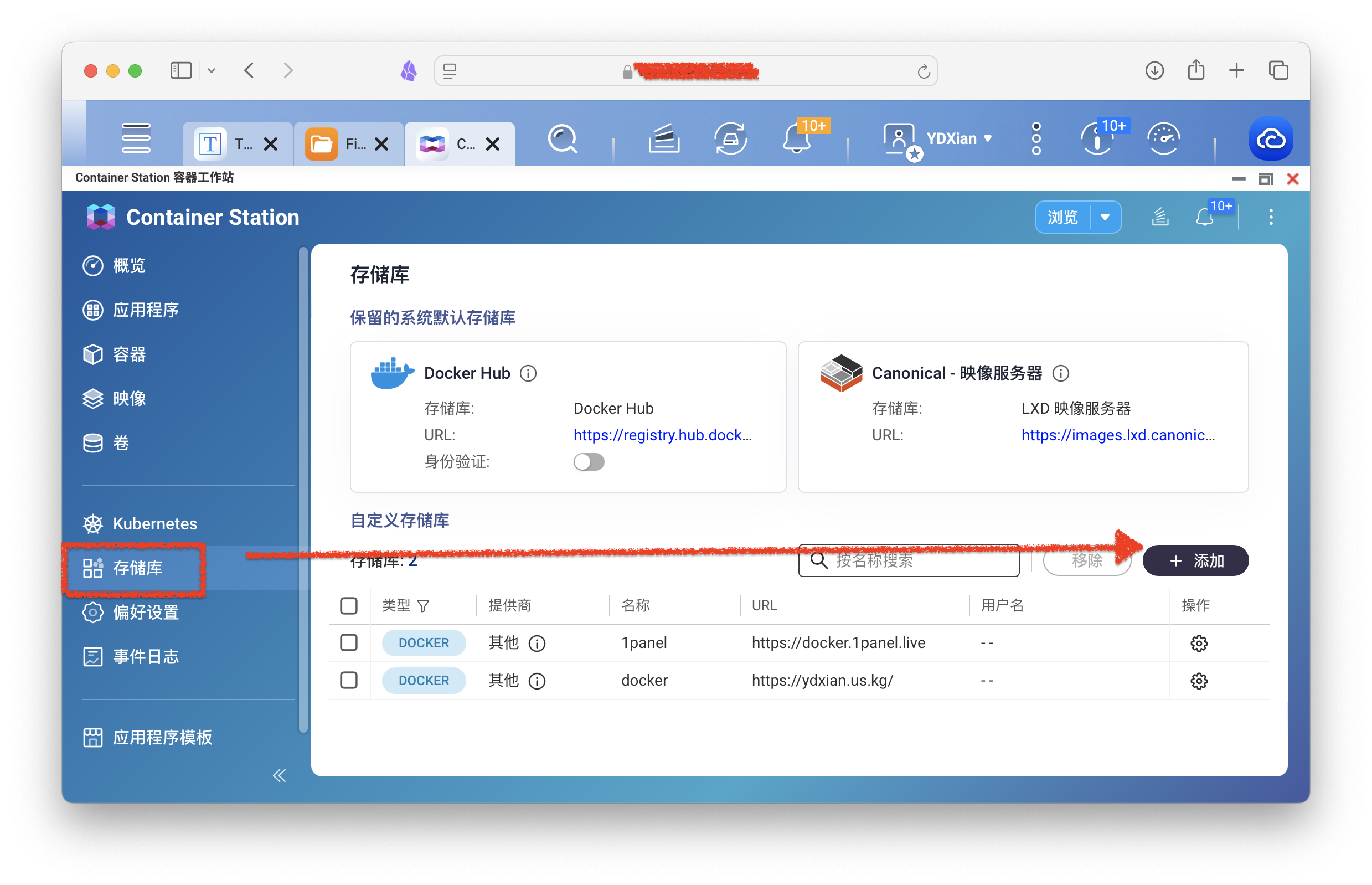Open the Docker Hub registry URL link
This screenshot has height=885, width=1372.
click(662, 435)
